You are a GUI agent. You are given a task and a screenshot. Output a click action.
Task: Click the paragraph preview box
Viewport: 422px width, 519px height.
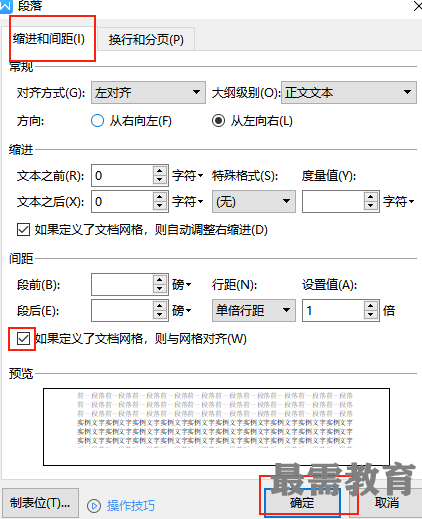[x=216, y=427]
